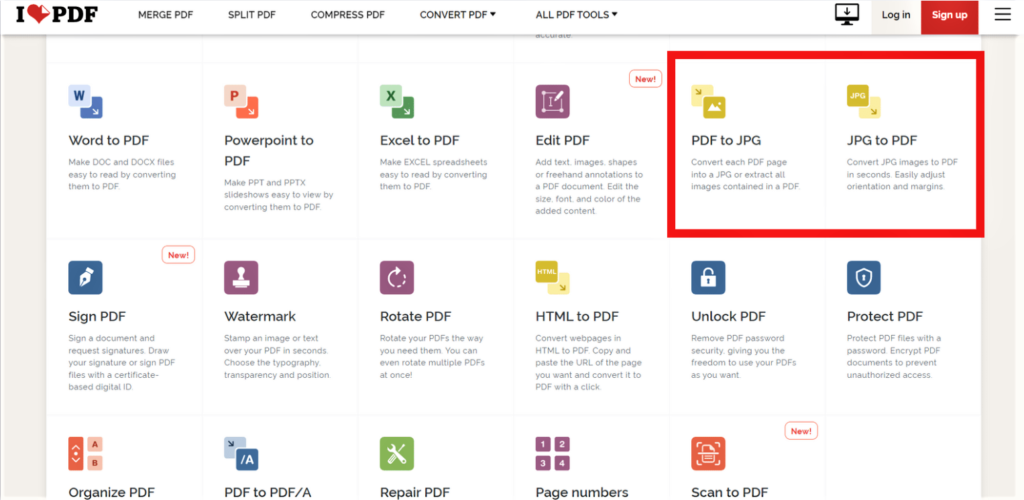Click the Watermark title

coord(260,317)
